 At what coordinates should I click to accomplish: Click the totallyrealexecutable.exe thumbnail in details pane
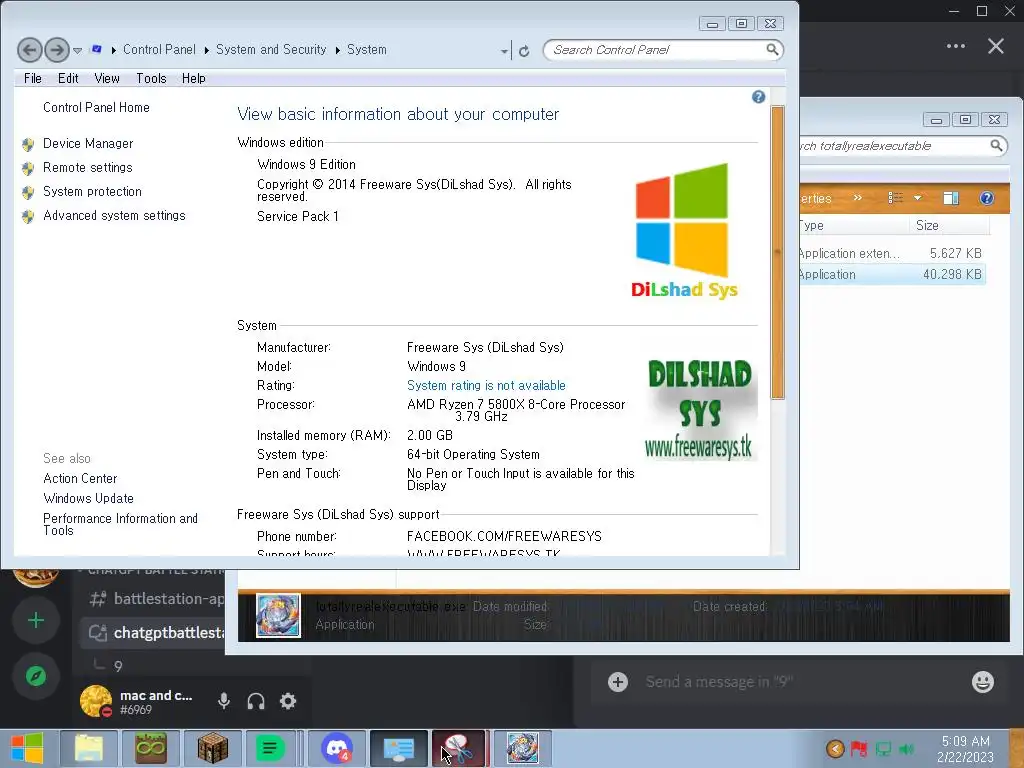pos(278,615)
